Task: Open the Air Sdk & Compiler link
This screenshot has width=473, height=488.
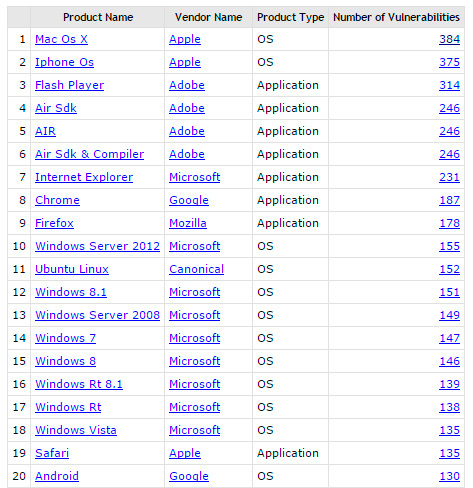Action: pyautogui.click(x=89, y=154)
